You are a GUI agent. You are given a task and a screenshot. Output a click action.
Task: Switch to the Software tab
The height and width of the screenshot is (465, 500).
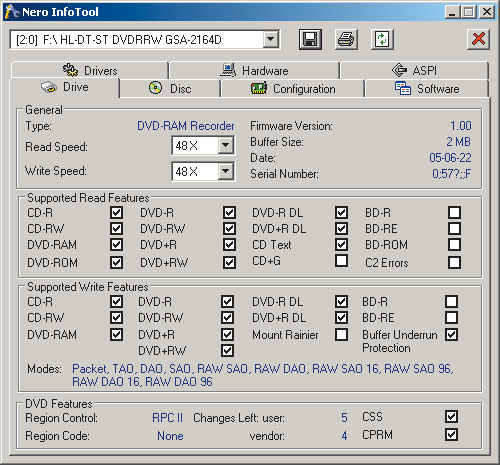427,89
